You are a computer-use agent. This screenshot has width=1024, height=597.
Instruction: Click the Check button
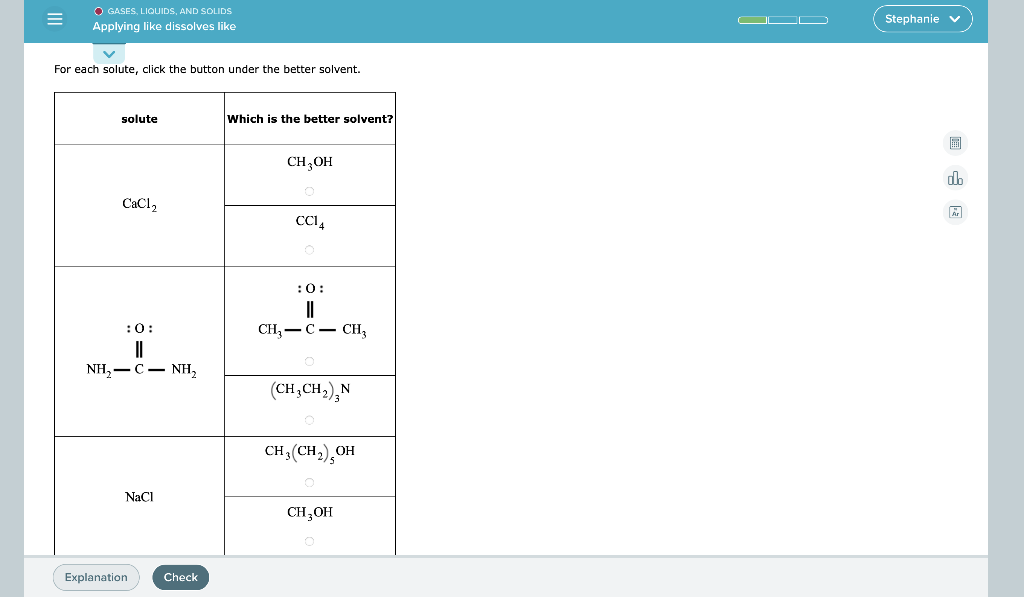click(x=180, y=577)
